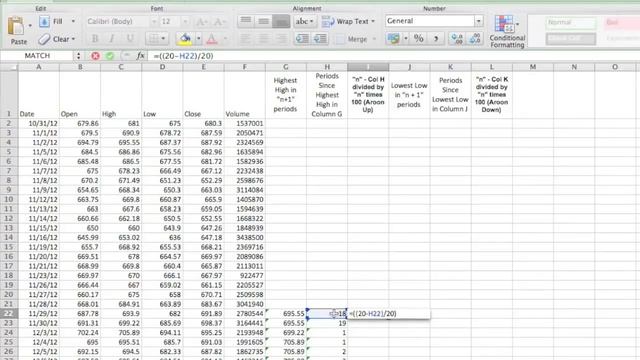This screenshot has width=640, height=360.
Task: Toggle Italic formatting
Action: tap(112, 39)
